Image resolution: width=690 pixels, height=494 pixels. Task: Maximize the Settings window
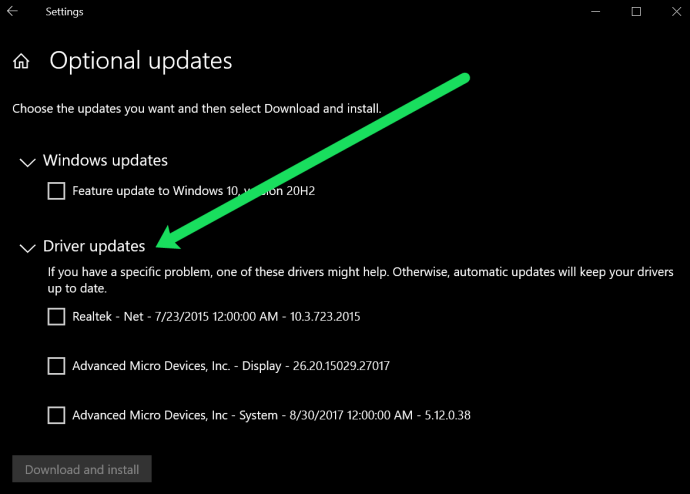(636, 11)
